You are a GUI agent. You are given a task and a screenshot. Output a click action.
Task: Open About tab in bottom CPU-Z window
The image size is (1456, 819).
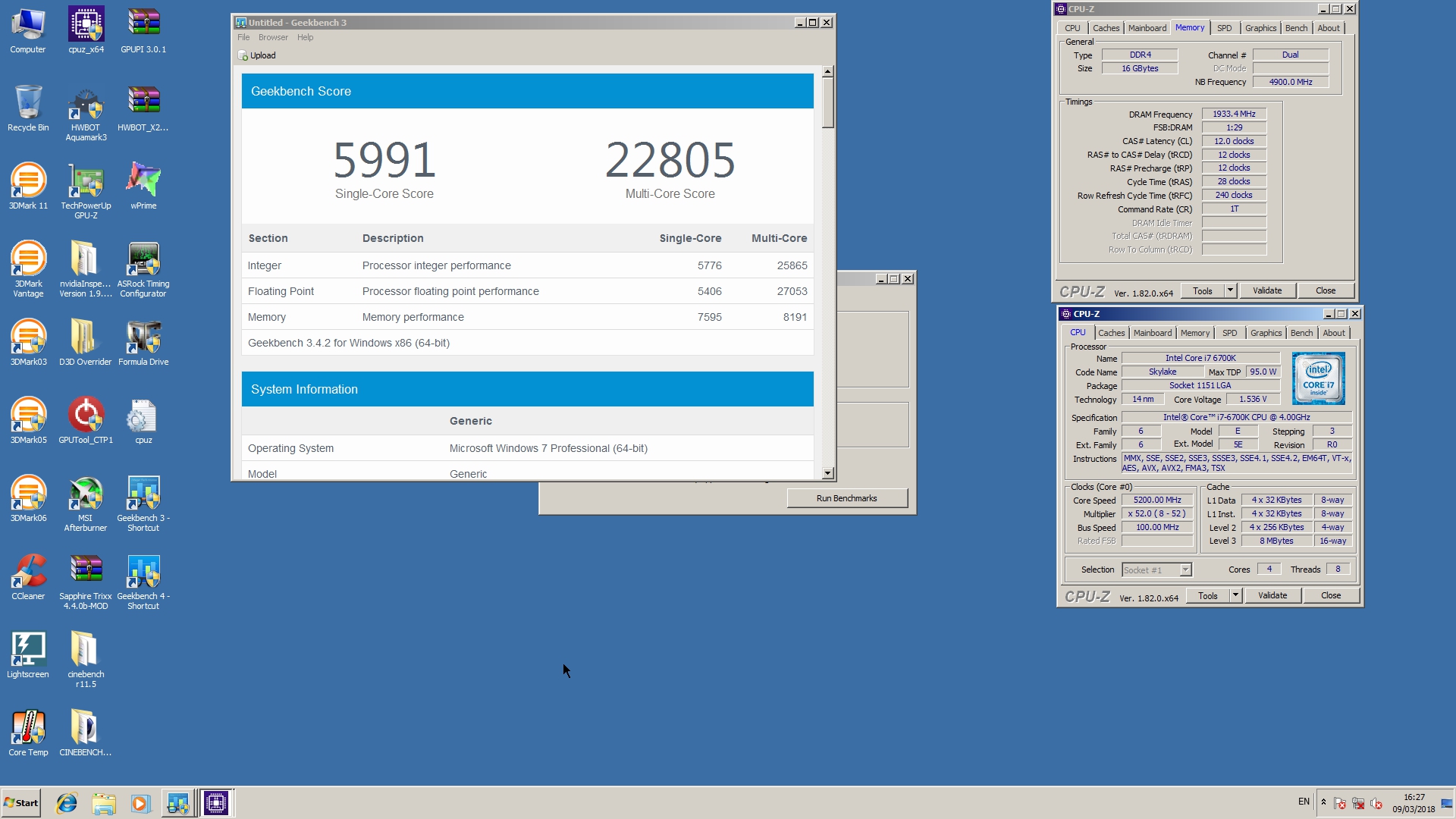pyautogui.click(x=1334, y=333)
